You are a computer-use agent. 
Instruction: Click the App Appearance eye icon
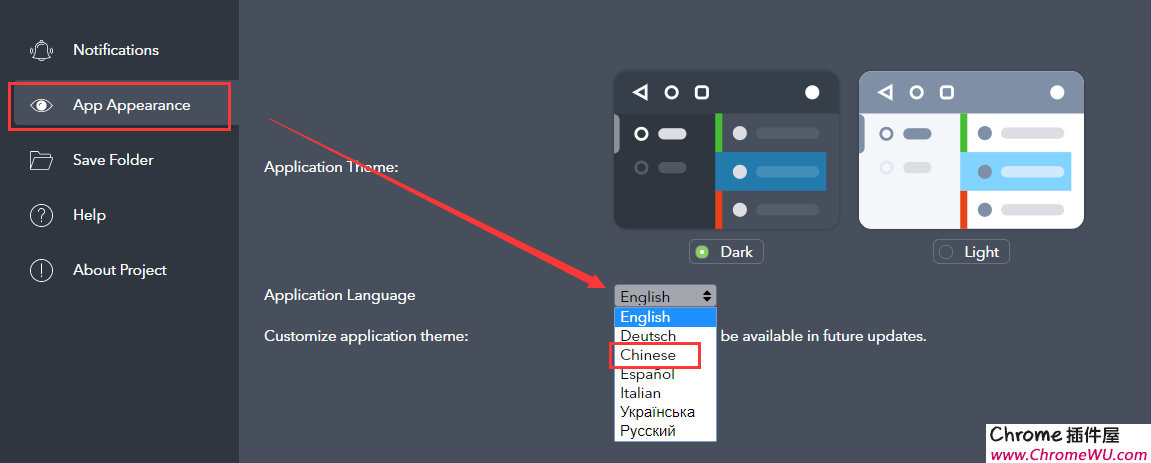(x=41, y=105)
